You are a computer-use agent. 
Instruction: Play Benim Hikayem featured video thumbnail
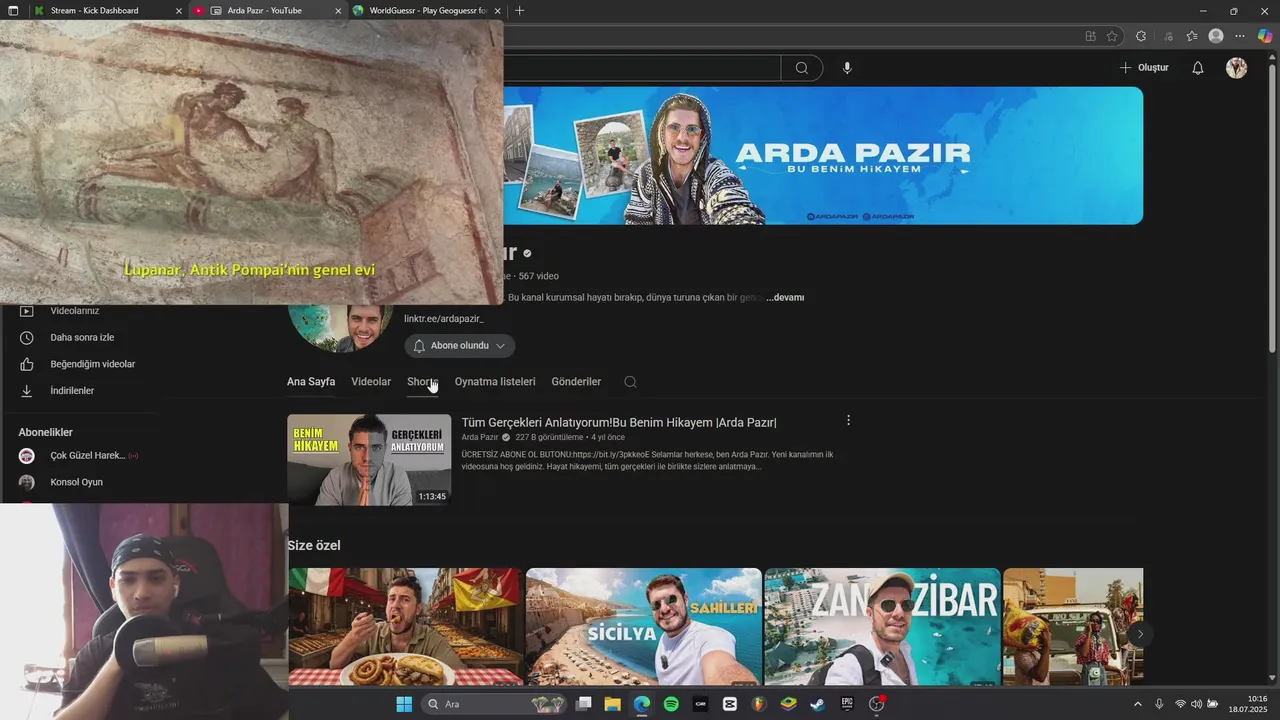coord(369,460)
